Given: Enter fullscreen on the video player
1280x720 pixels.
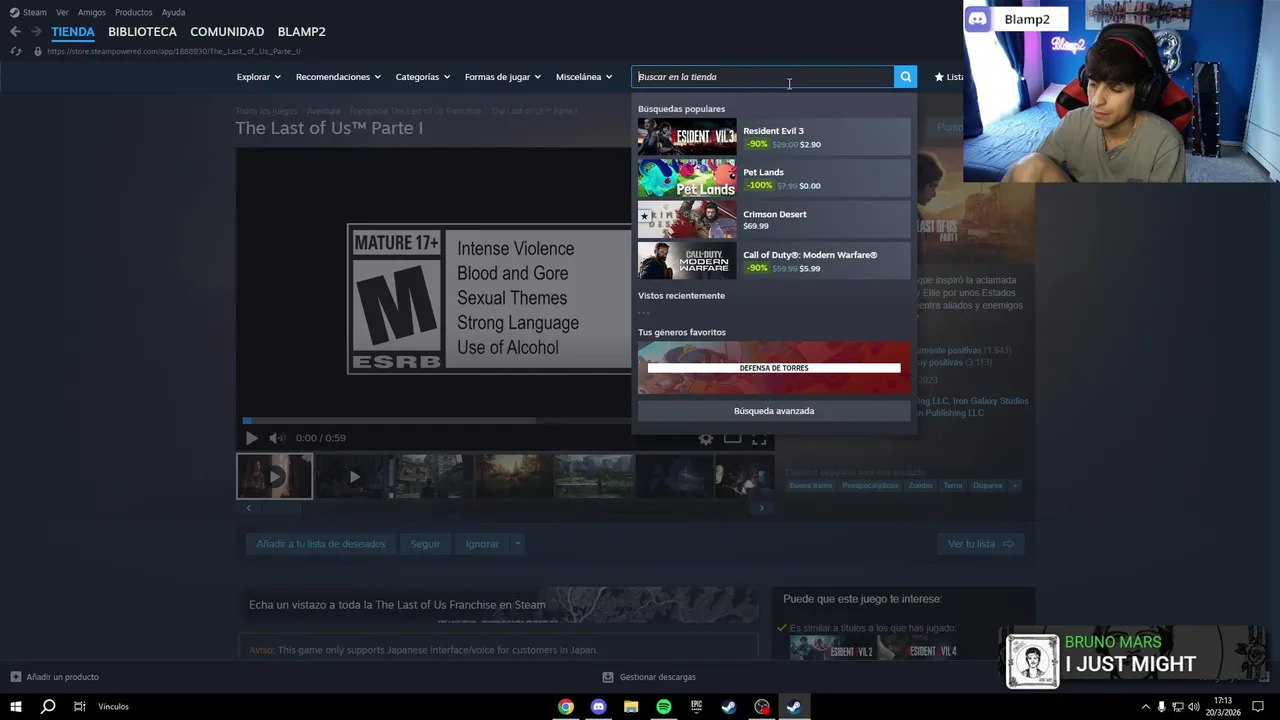Looking at the screenshot, I should 759,438.
